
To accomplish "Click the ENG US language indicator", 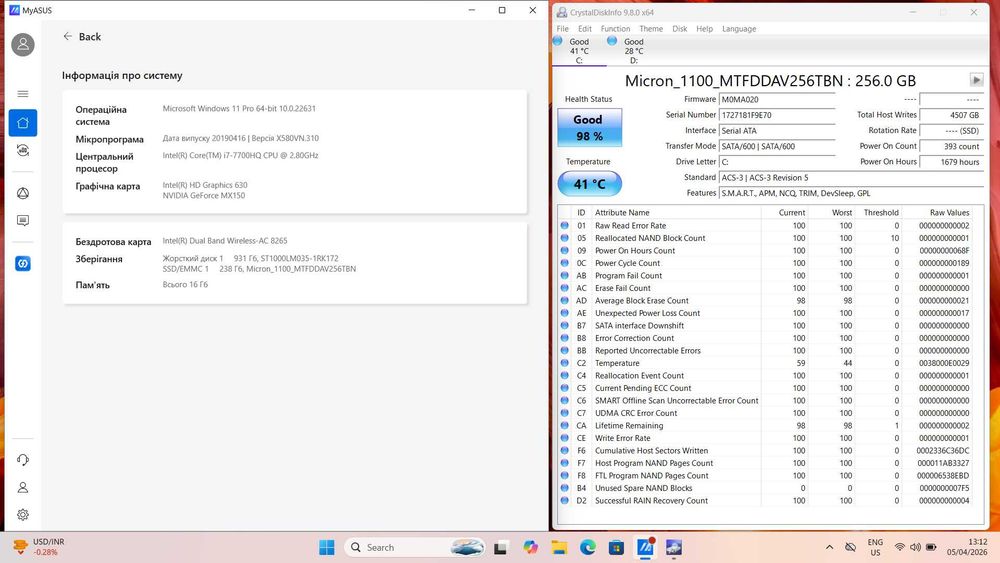I will click(875, 547).
